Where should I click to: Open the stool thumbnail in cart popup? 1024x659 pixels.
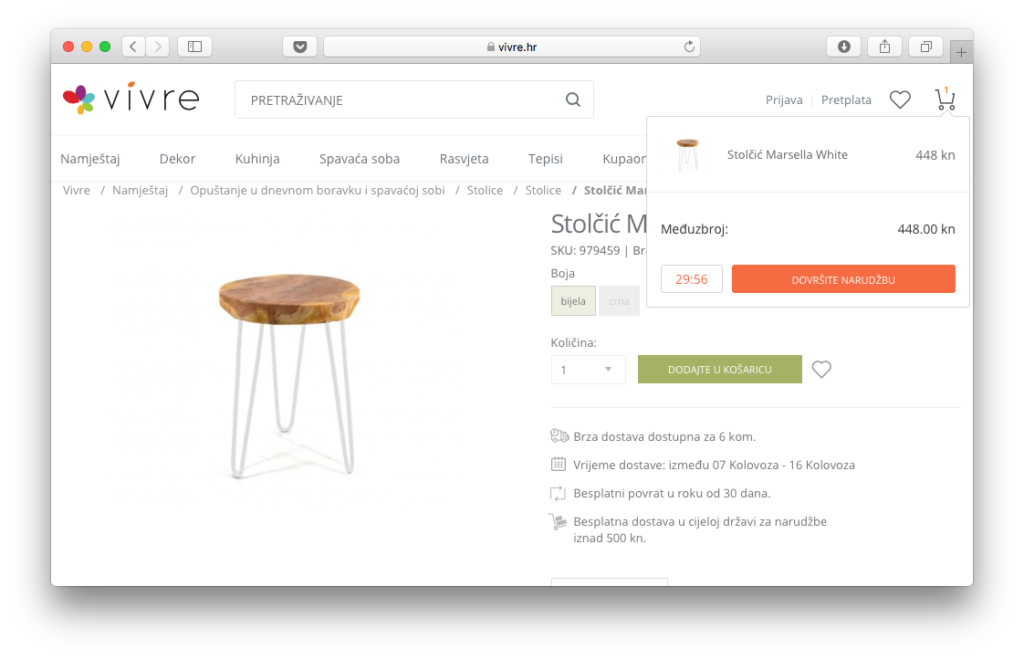687,155
